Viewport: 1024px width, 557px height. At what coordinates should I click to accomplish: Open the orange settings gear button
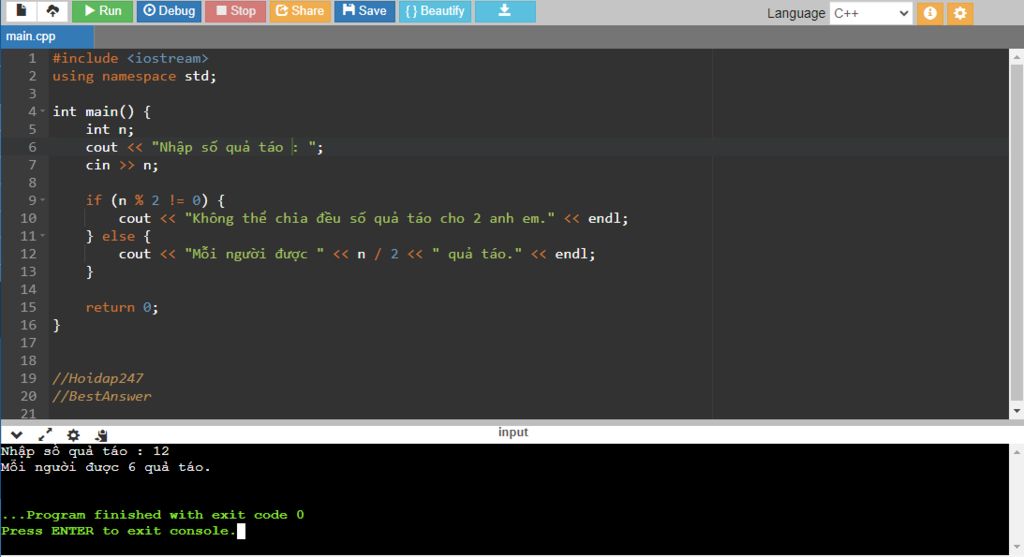(960, 13)
